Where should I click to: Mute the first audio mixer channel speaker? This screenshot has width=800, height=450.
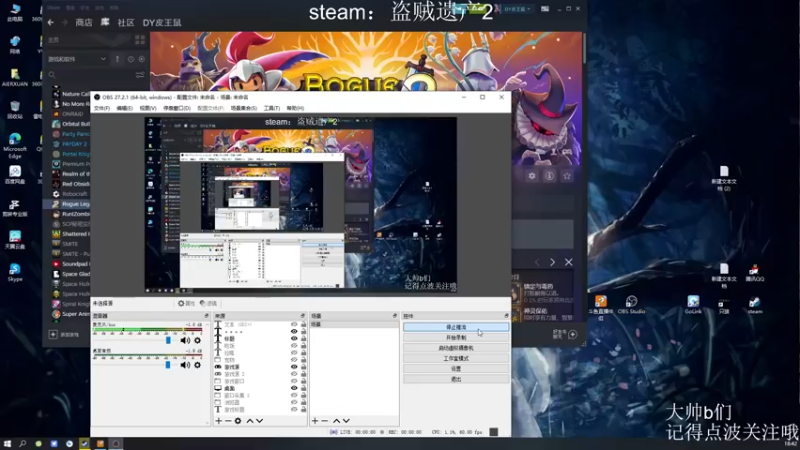(x=185, y=340)
